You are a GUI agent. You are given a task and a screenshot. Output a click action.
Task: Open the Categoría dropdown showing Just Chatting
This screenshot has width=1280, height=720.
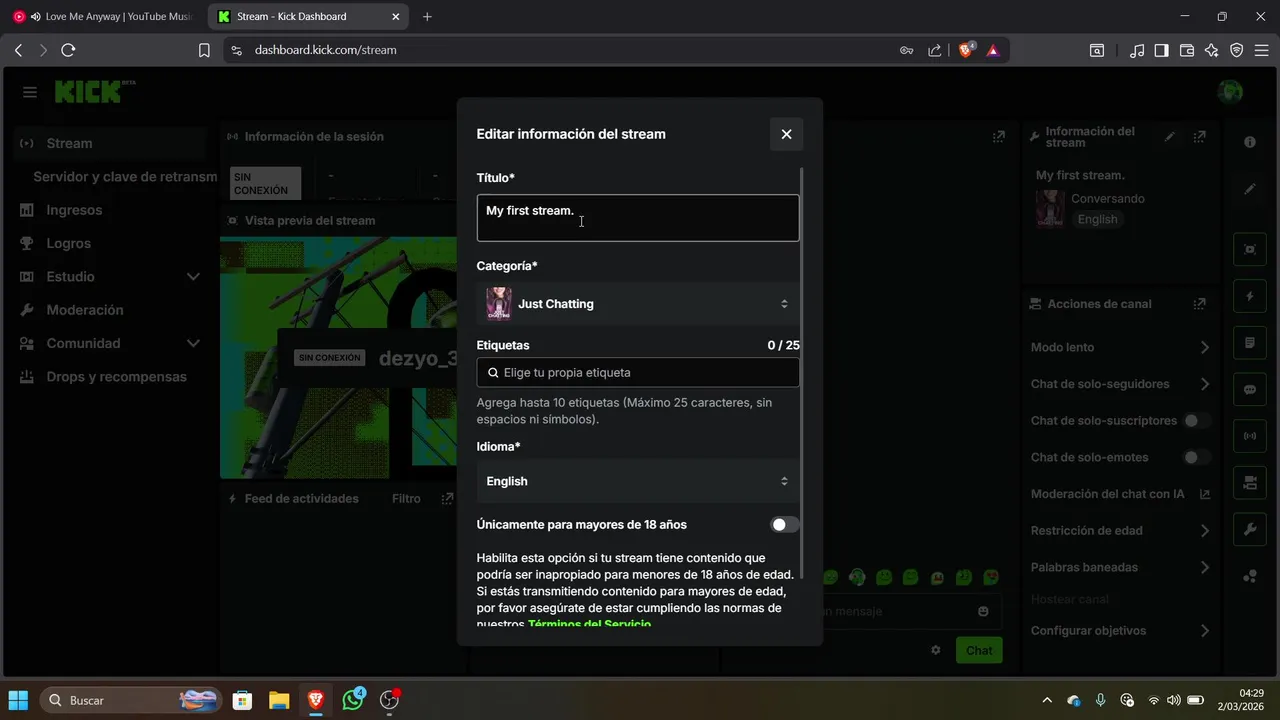[x=638, y=304]
